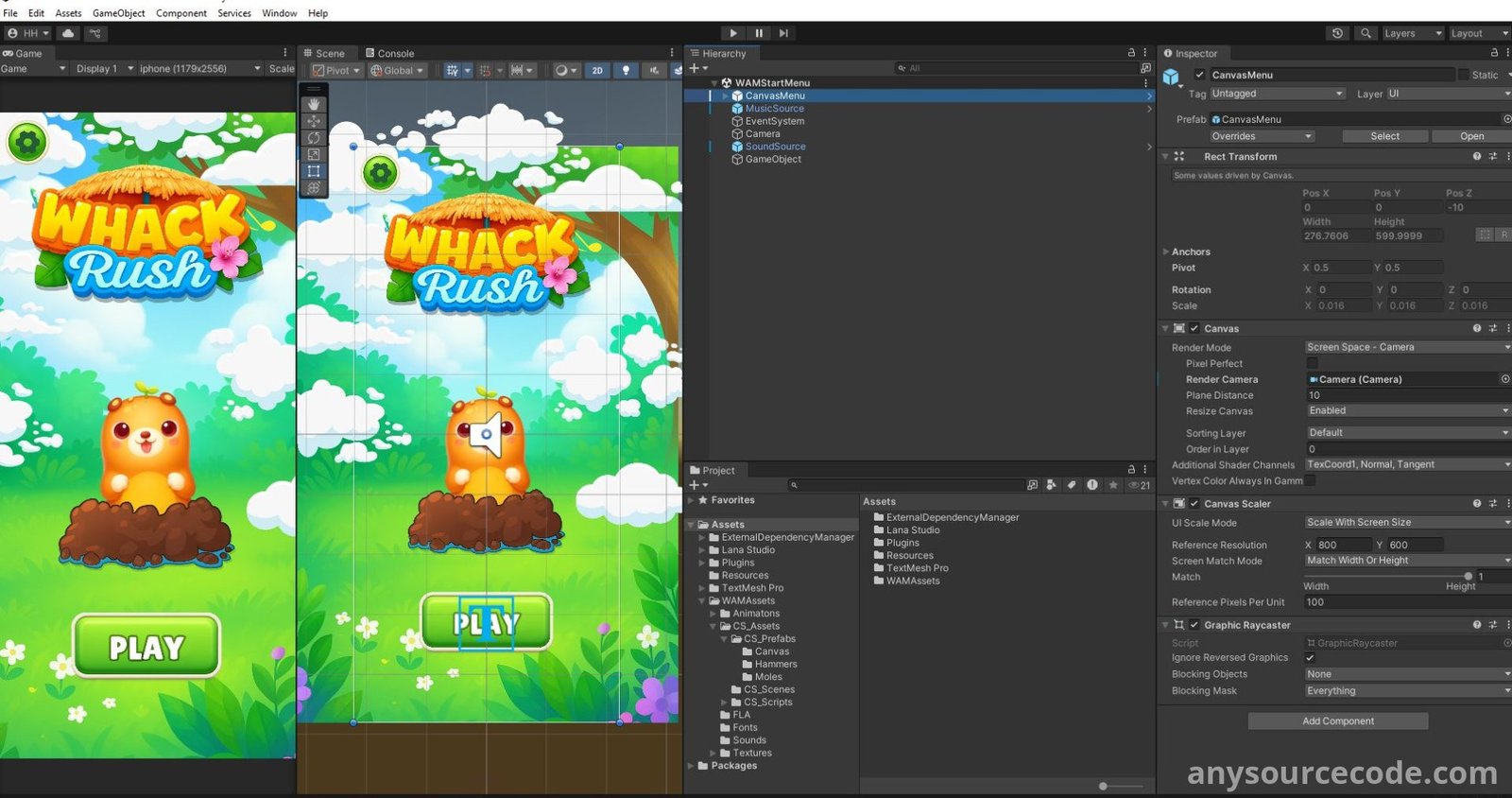The height and width of the screenshot is (798, 1512).
Task: Toggle Pixel Perfect checkbox
Action: [x=1312, y=363]
